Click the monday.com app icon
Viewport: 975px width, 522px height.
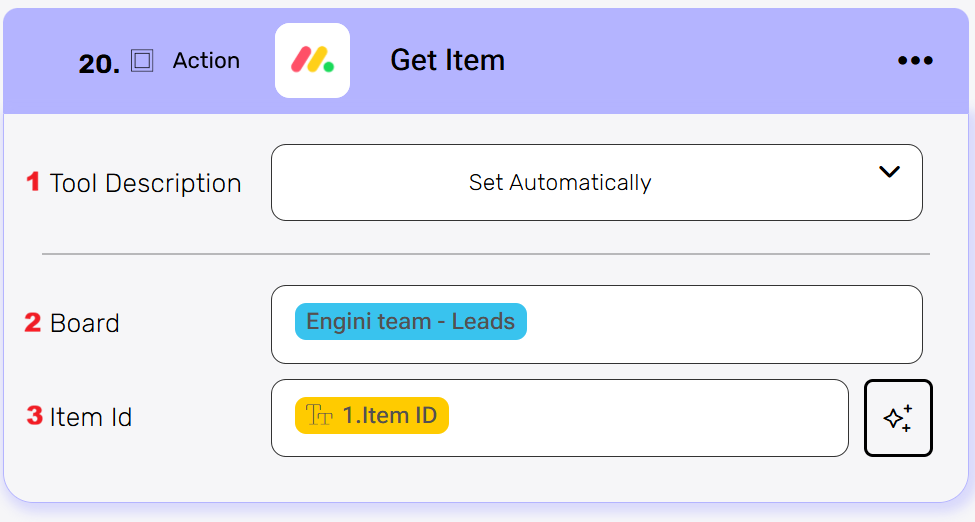312,61
